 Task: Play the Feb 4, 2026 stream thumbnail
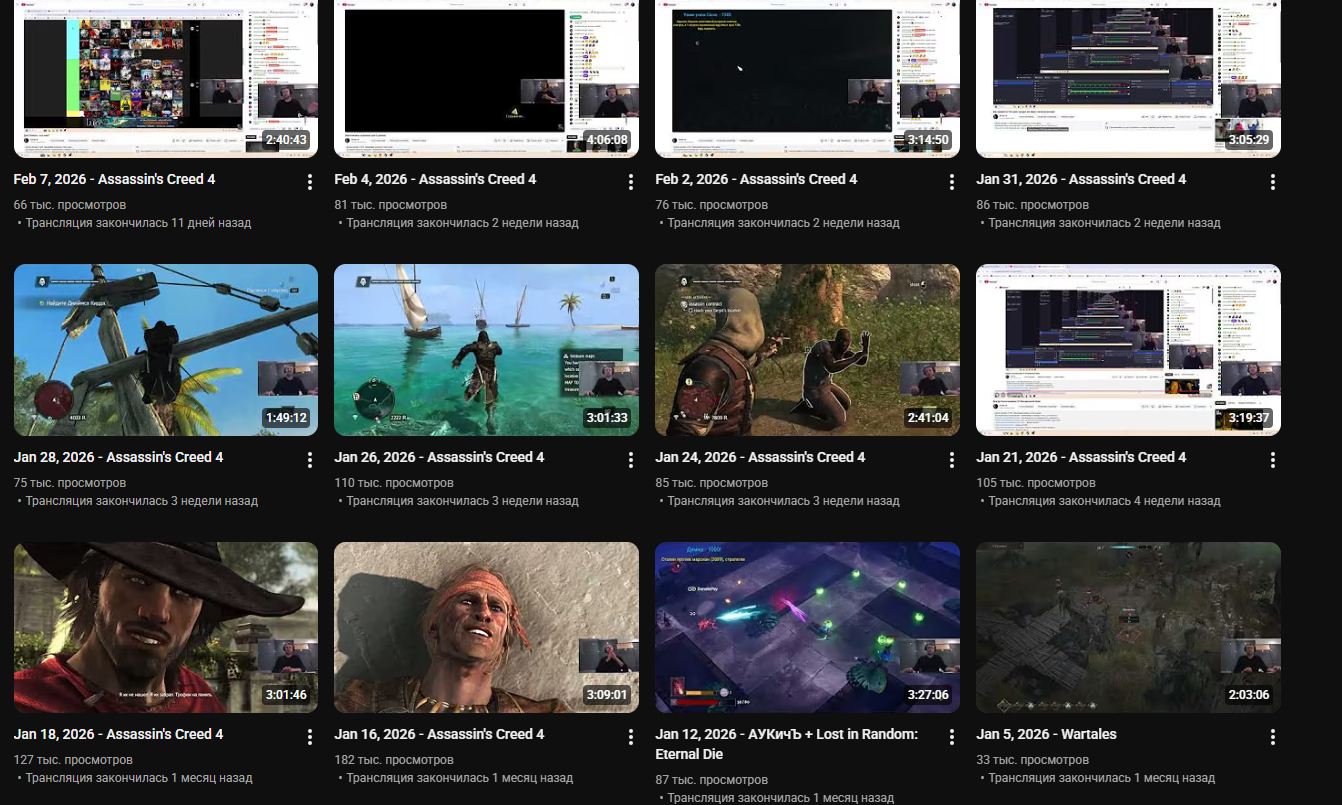[x=486, y=78]
